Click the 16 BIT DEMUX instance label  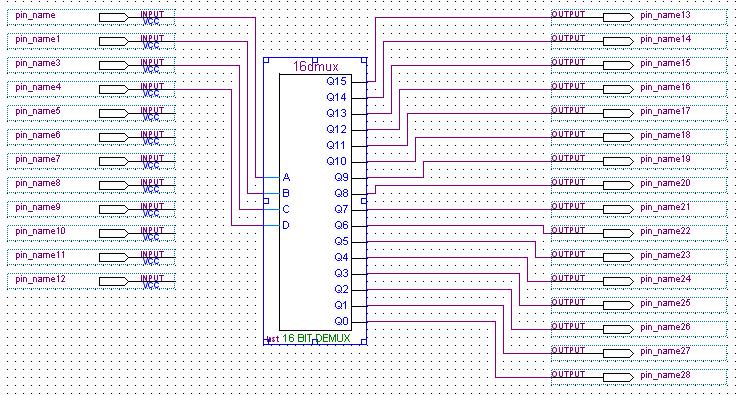pyautogui.click(x=316, y=338)
